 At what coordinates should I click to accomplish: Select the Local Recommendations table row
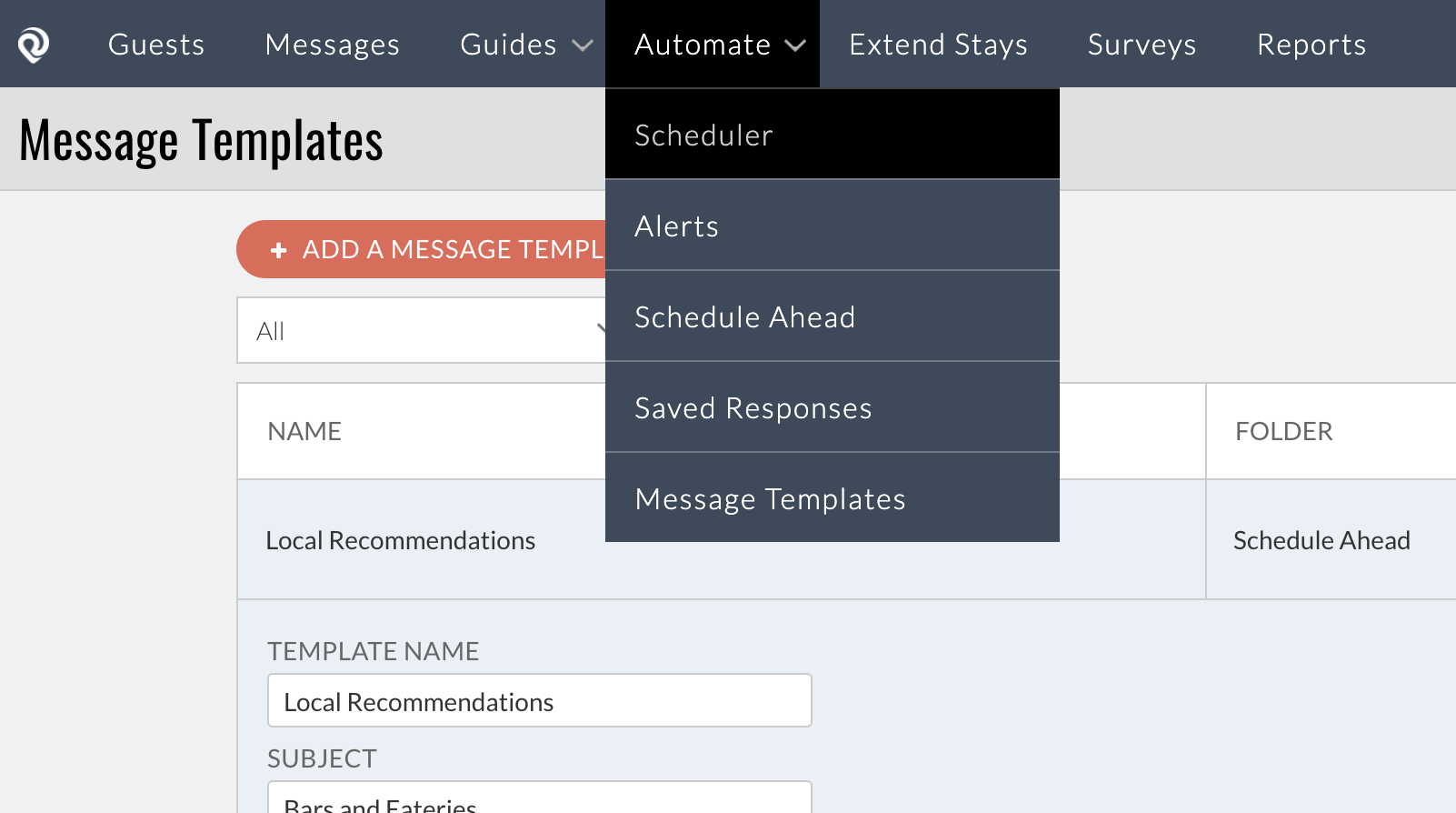click(x=846, y=539)
